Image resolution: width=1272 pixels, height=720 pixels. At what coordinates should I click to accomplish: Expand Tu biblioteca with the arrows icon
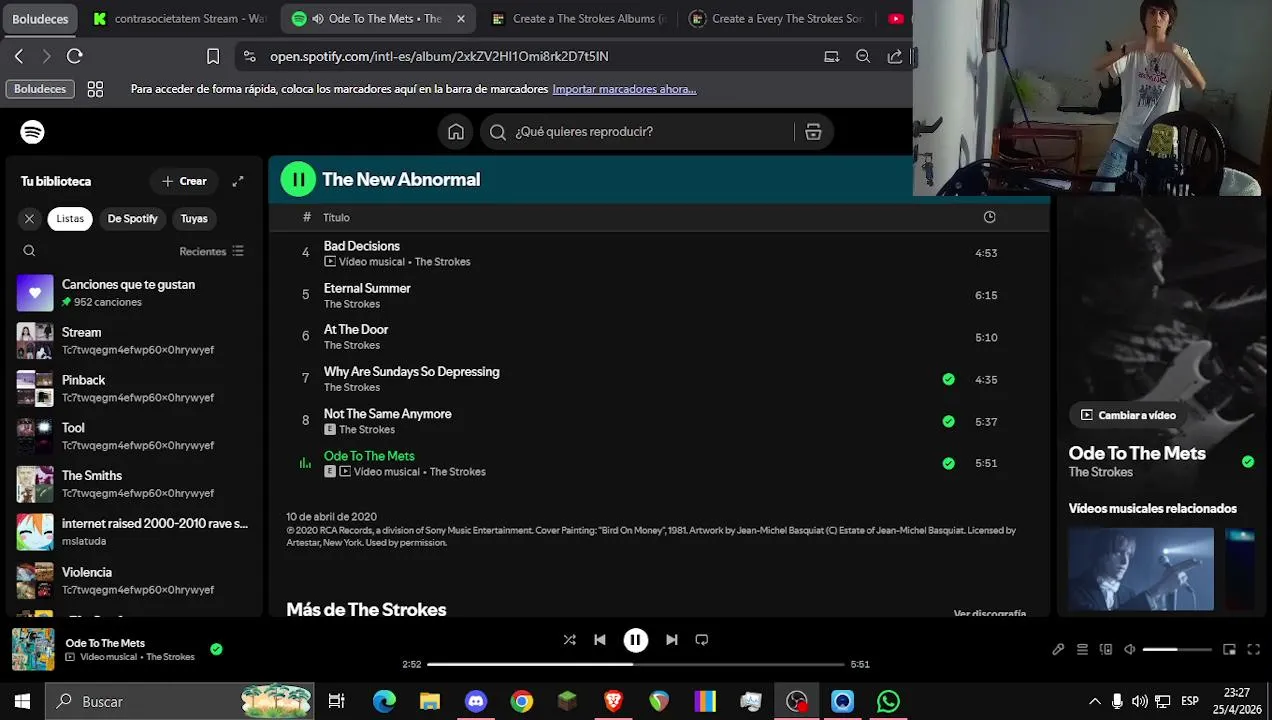238,181
